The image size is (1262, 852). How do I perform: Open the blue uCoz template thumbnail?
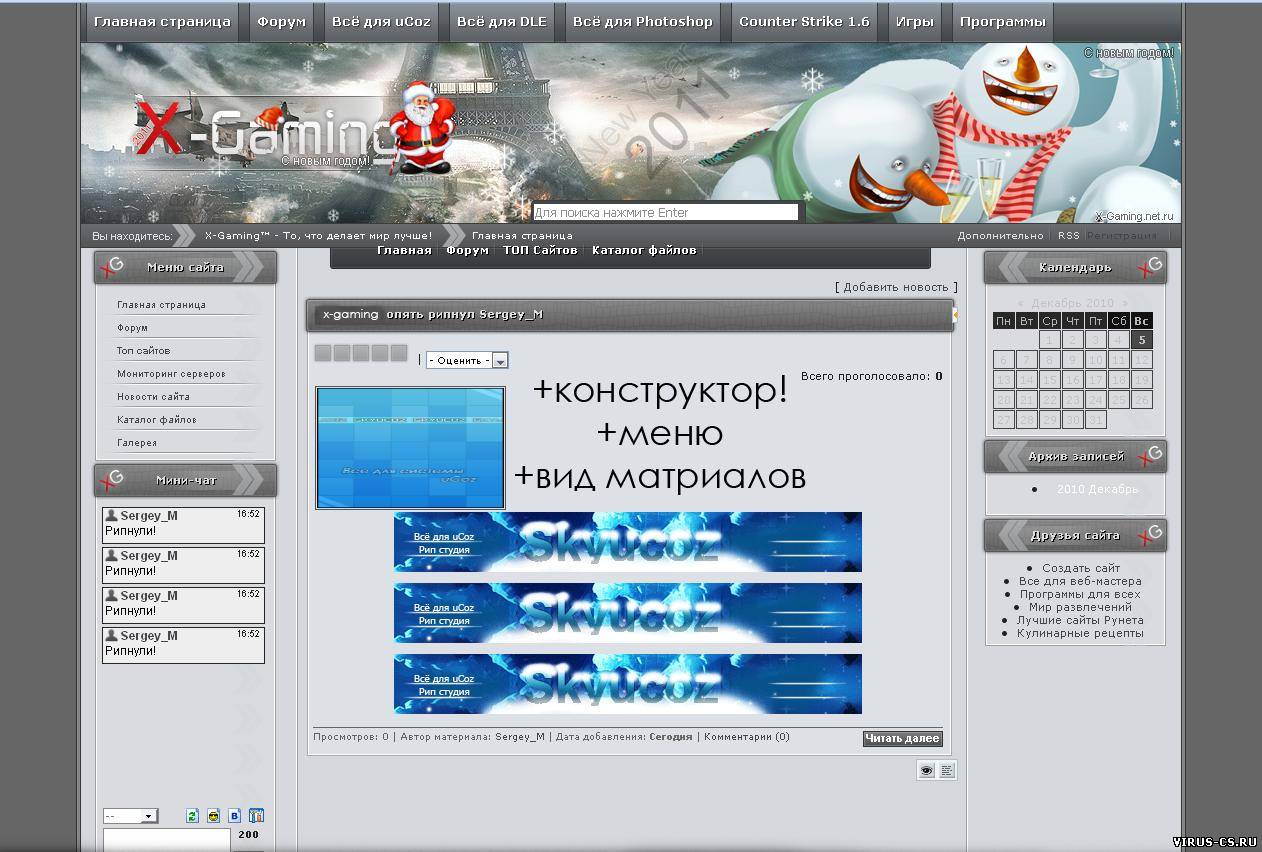coord(410,448)
